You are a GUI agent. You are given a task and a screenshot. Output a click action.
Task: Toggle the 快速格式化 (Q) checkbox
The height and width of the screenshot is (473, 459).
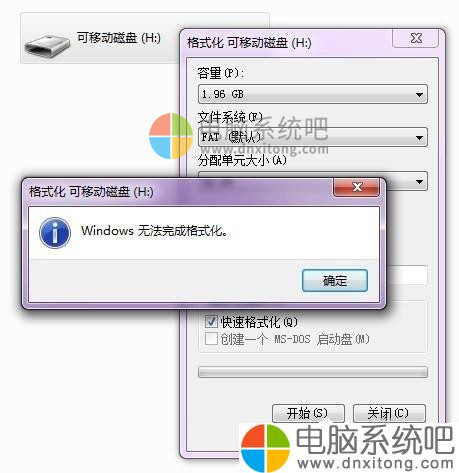(211, 322)
